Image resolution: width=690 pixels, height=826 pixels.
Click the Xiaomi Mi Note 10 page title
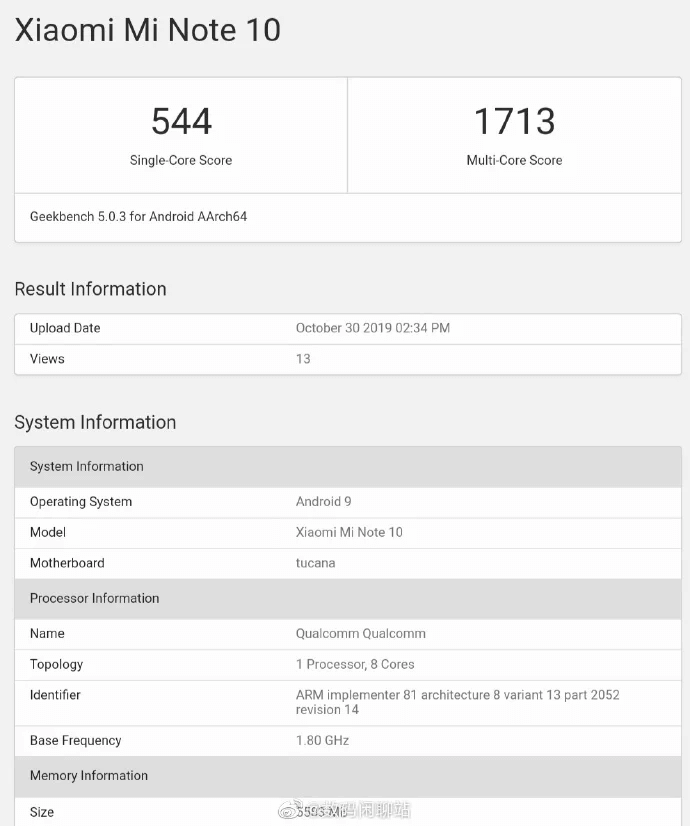click(147, 30)
